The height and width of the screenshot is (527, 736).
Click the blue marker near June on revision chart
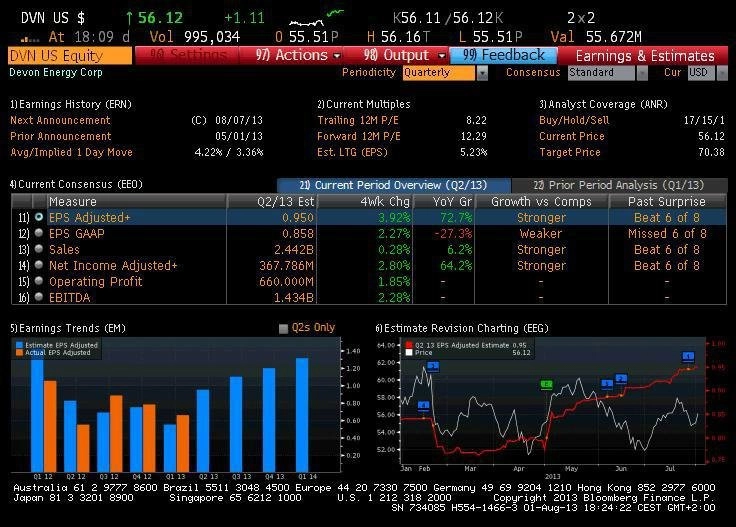(621, 379)
